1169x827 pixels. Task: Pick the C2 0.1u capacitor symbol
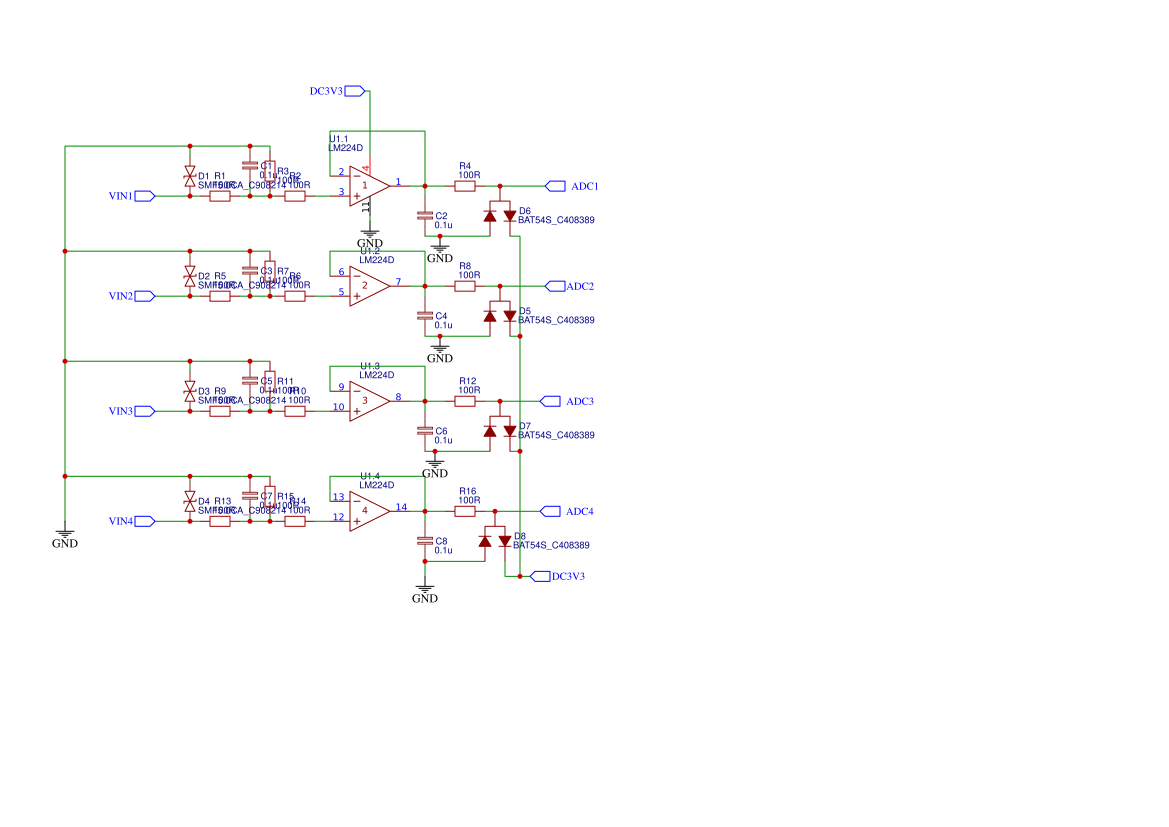[x=425, y=216]
